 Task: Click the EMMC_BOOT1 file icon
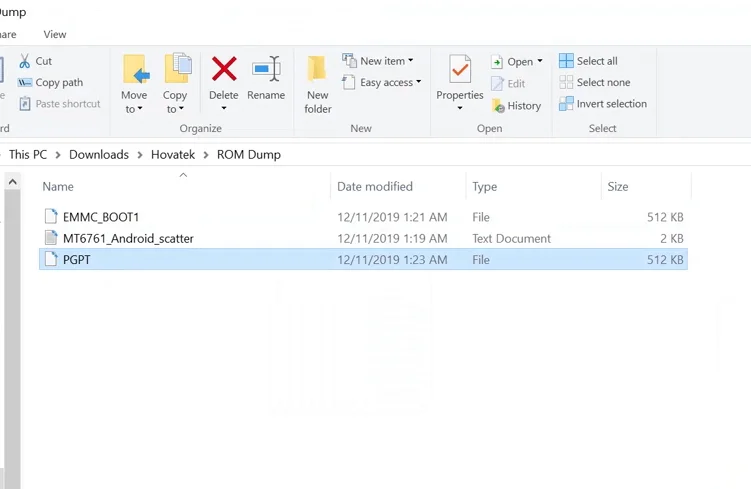pyautogui.click(x=51, y=216)
